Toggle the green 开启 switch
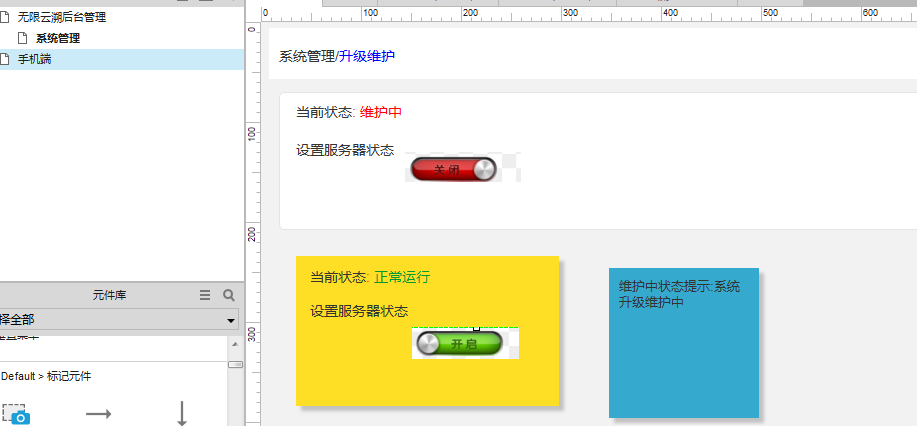Image resolution: width=917 pixels, height=426 pixels. click(457, 344)
